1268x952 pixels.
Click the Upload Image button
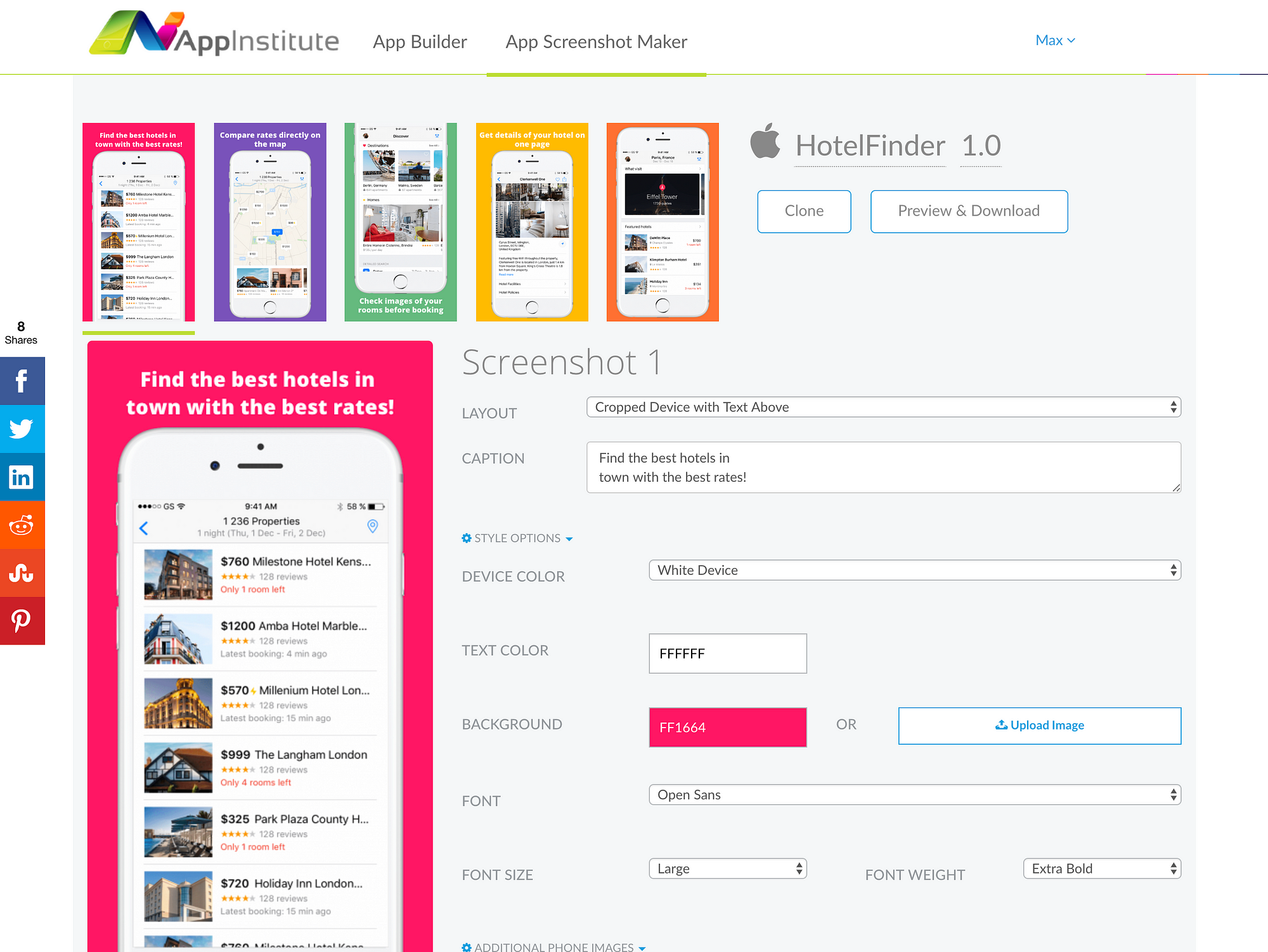[1040, 725]
